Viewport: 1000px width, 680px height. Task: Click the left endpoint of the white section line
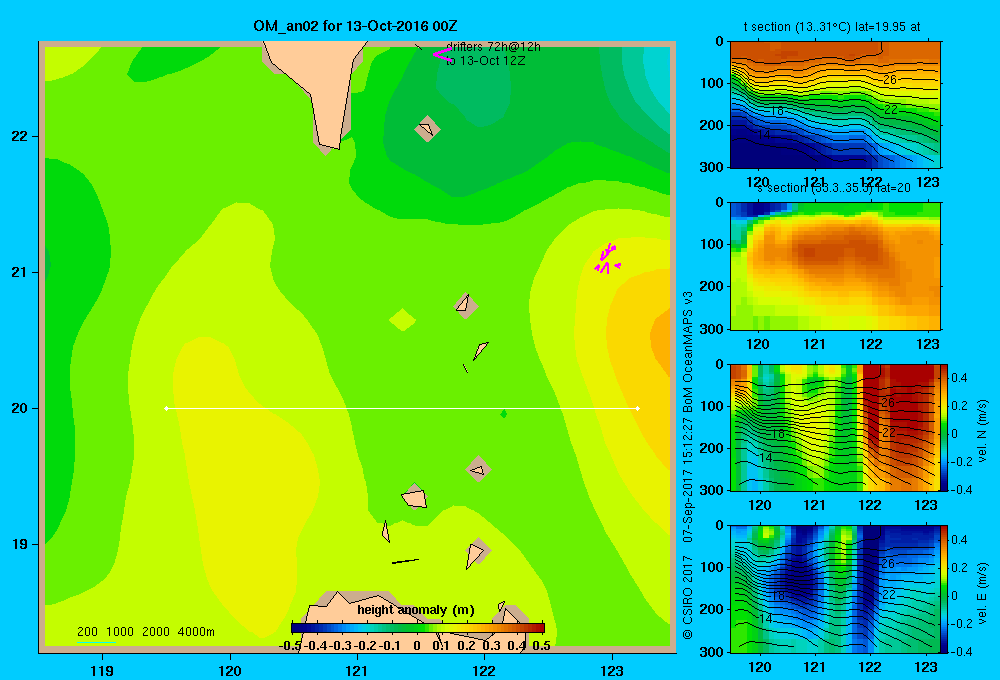(166, 408)
